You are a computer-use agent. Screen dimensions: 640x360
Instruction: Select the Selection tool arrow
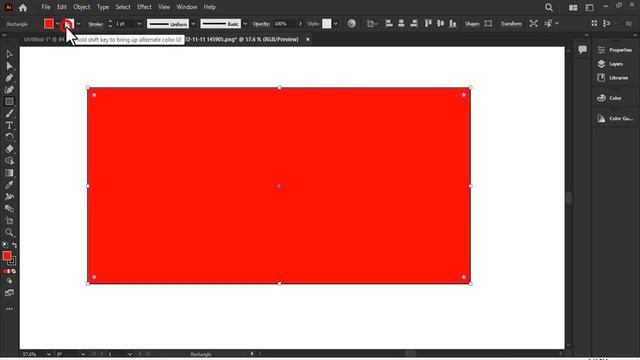click(x=9, y=54)
